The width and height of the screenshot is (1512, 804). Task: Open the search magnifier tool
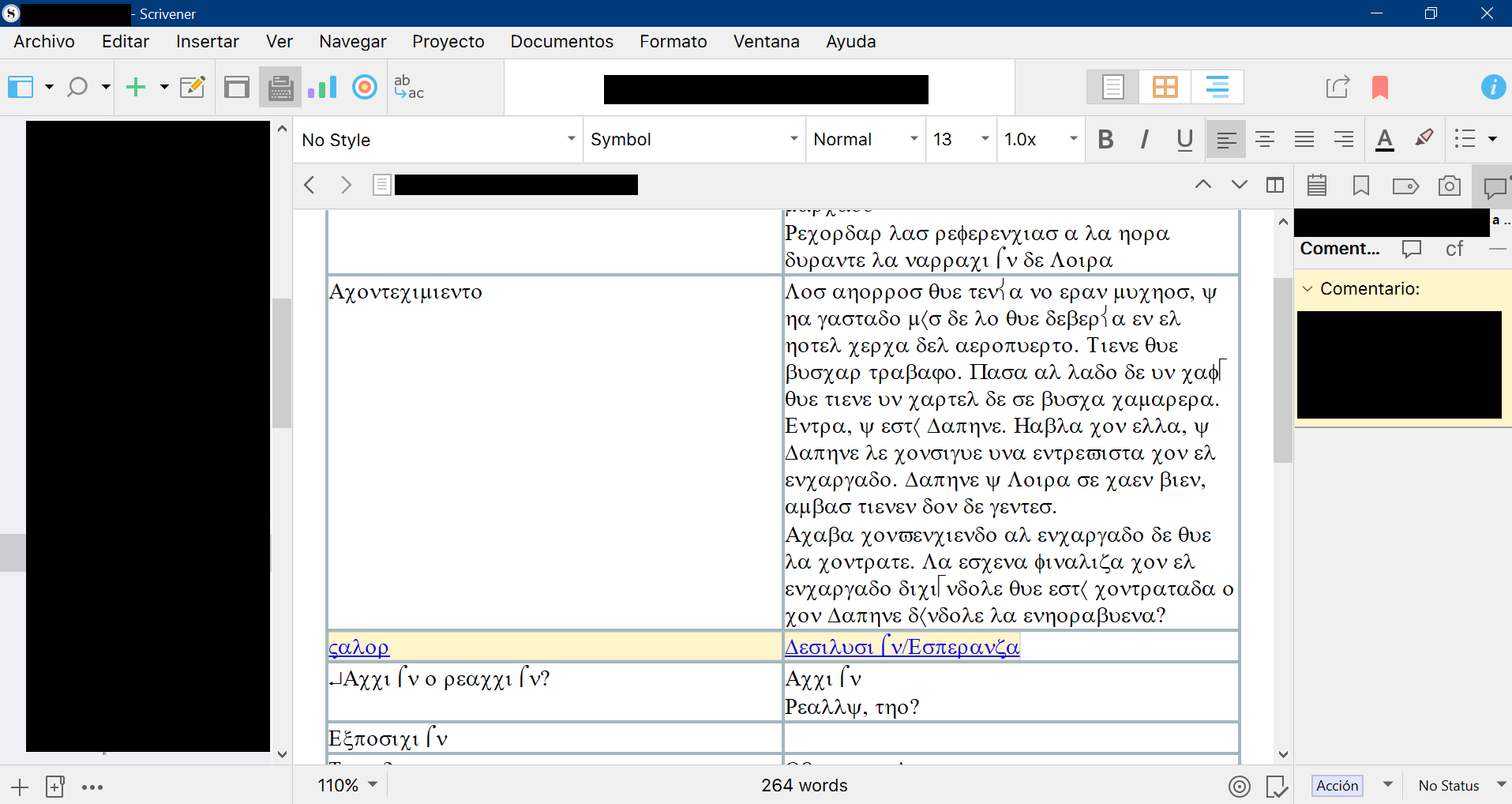click(x=77, y=87)
